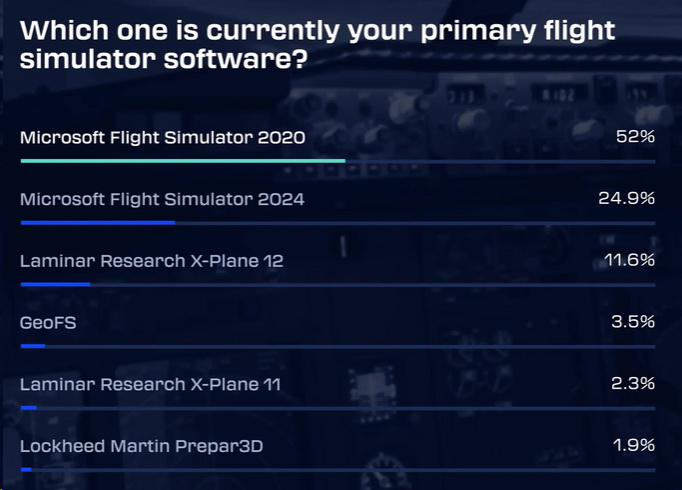Select the Microsoft Flight Simulator 2020 poll option
The height and width of the screenshot is (490, 682).
pos(162,137)
